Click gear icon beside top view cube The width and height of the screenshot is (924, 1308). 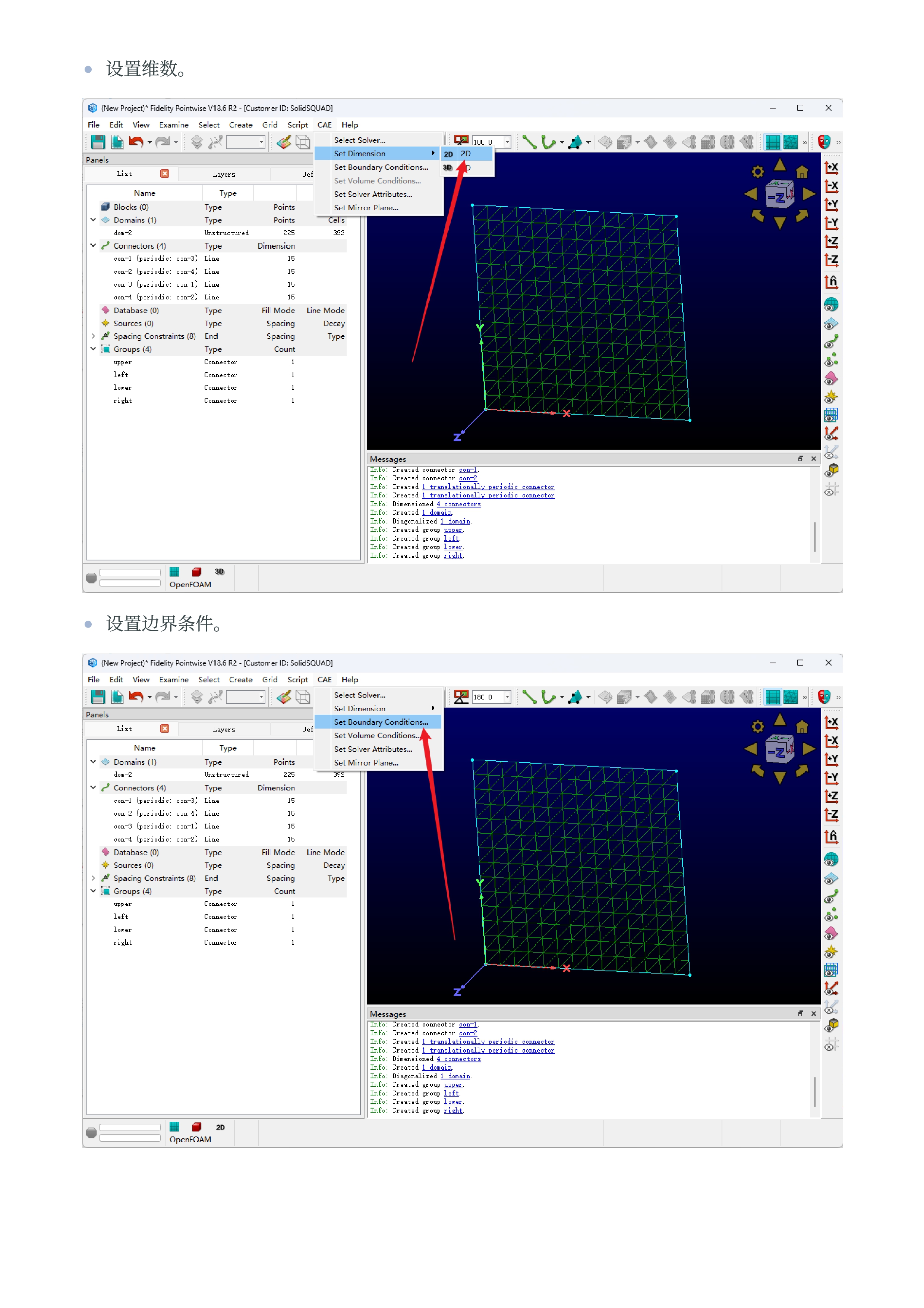click(x=757, y=172)
